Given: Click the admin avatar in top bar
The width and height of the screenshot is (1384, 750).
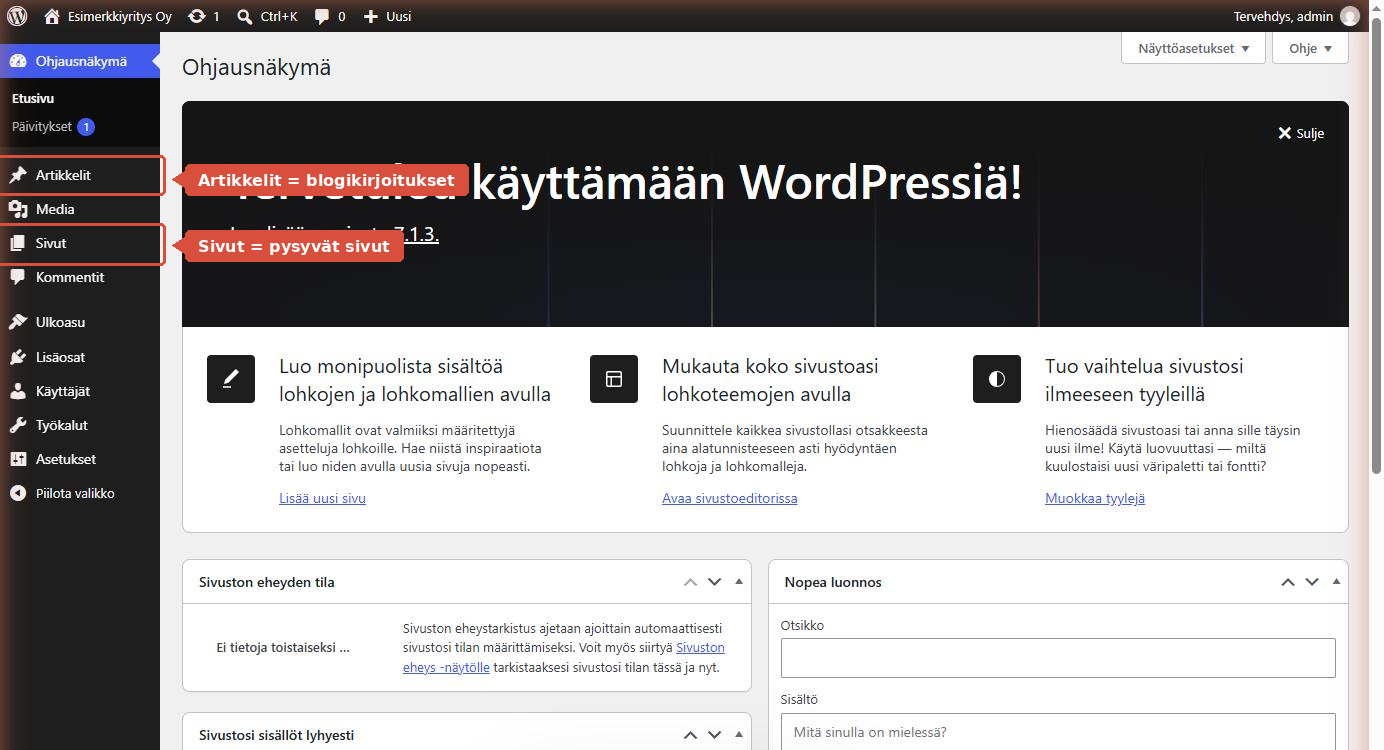Looking at the screenshot, I should pyautogui.click(x=1350, y=16).
